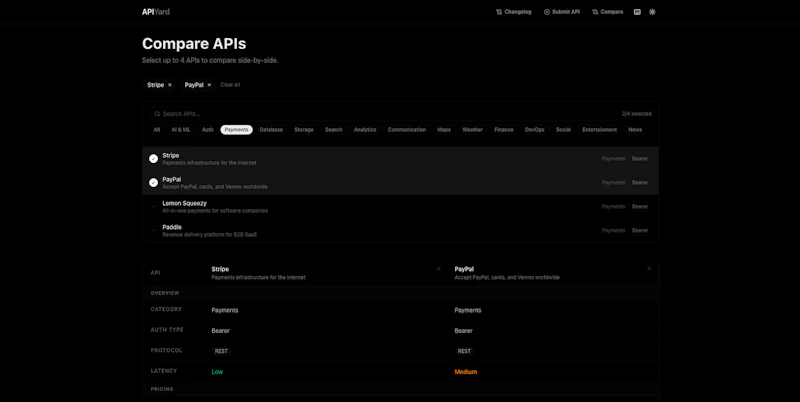
Task: Filter by Social category
Action: [x=563, y=130]
